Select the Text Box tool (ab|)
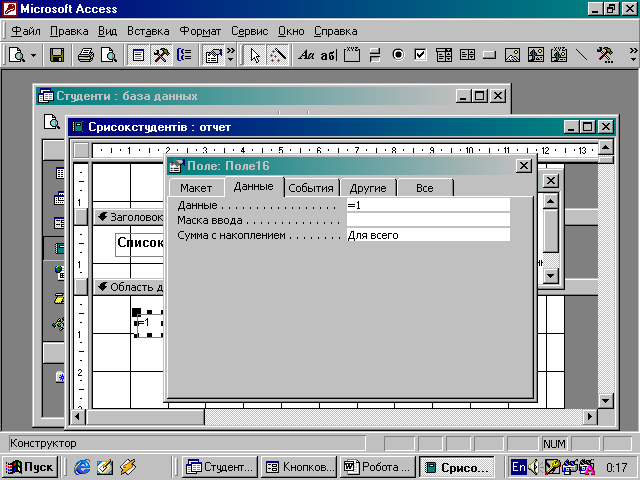 click(329, 55)
